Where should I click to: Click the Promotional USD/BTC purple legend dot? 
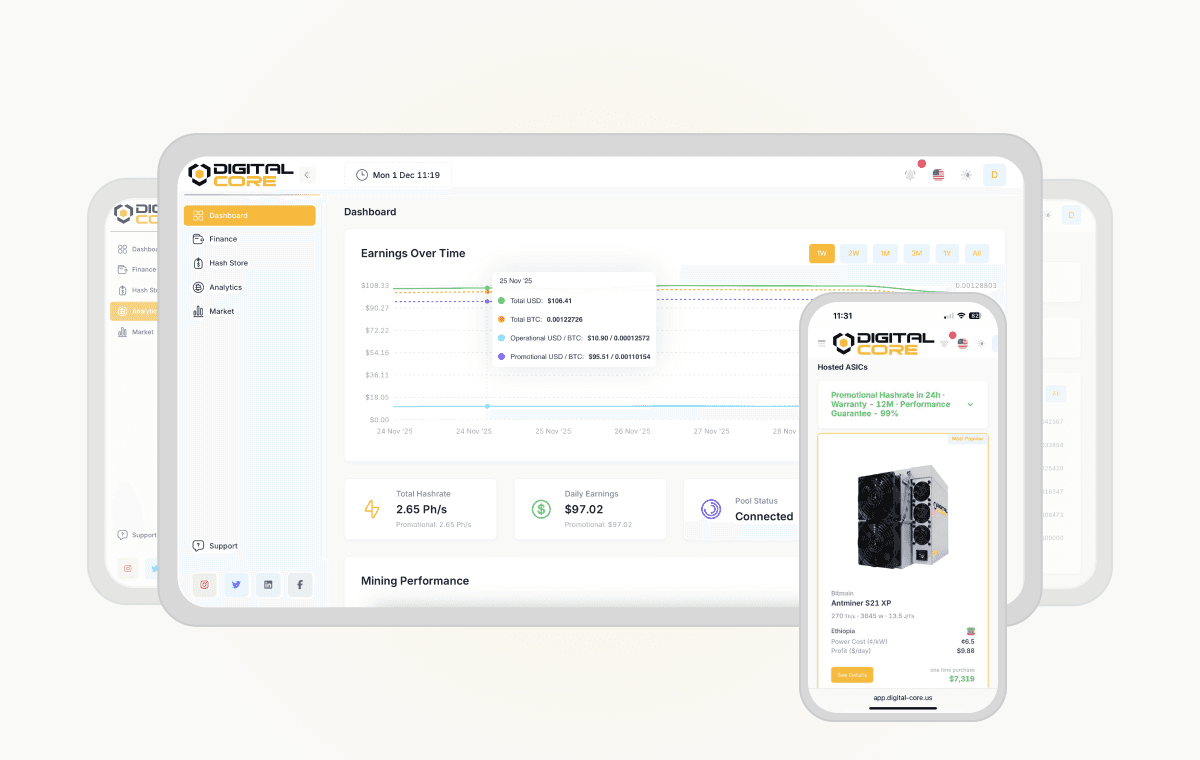(502, 356)
